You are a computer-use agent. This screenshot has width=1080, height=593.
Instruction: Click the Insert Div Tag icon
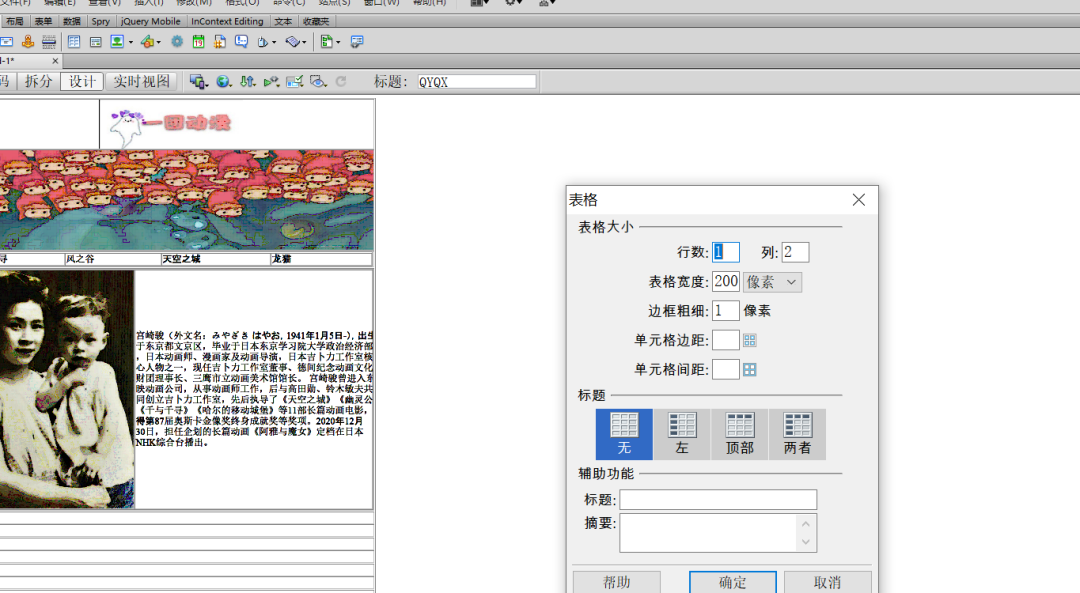pyautogui.click(x=96, y=41)
